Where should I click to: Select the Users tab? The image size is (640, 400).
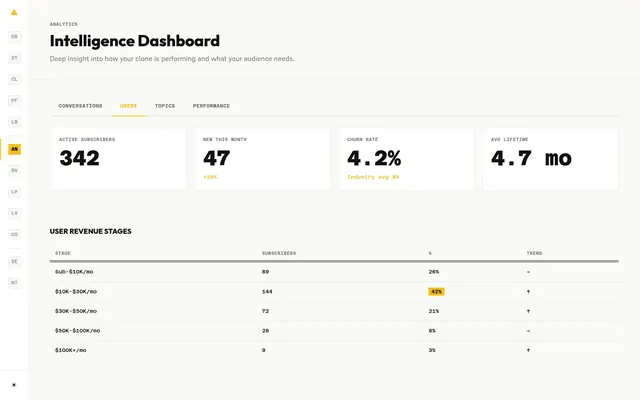point(129,106)
